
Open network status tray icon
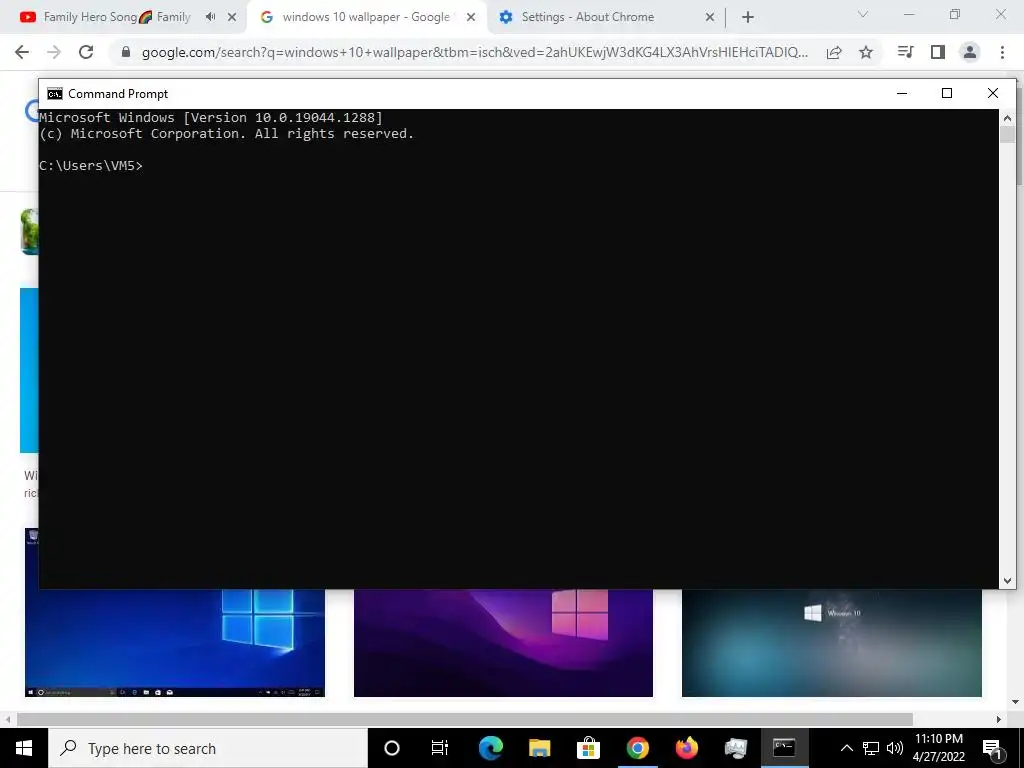point(871,748)
